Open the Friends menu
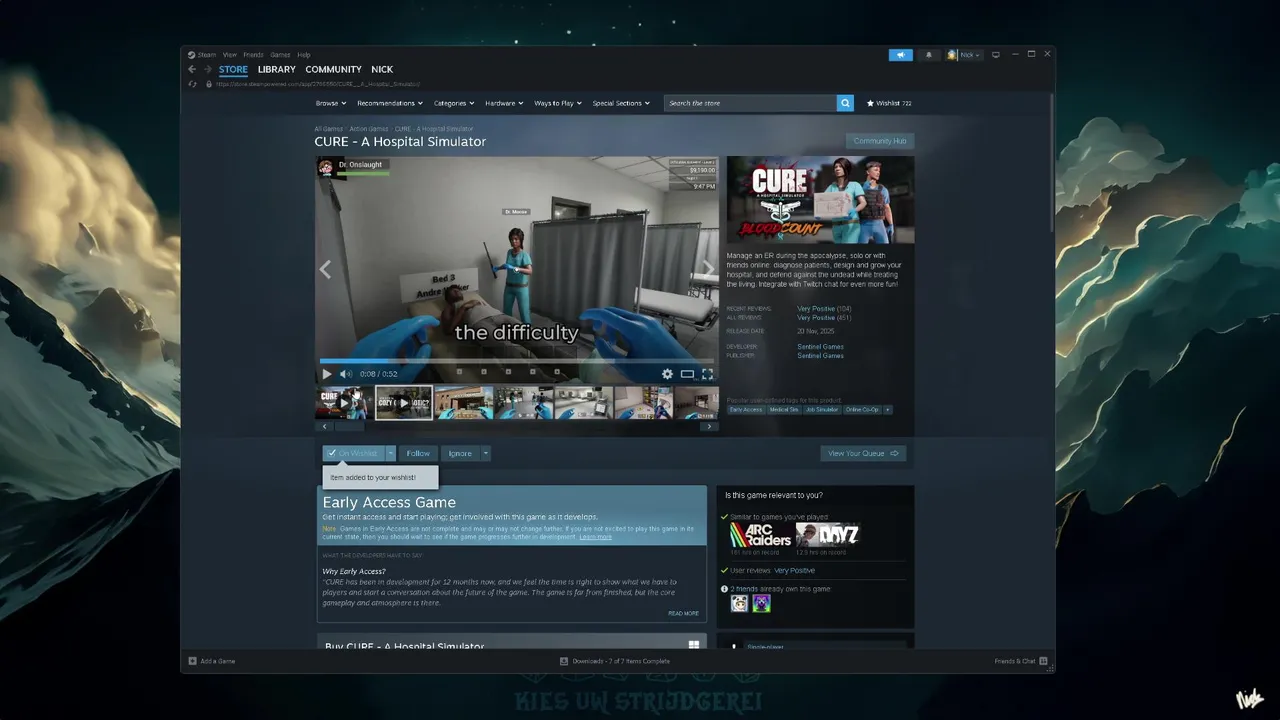The image size is (1280, 720). pos(253,55)
